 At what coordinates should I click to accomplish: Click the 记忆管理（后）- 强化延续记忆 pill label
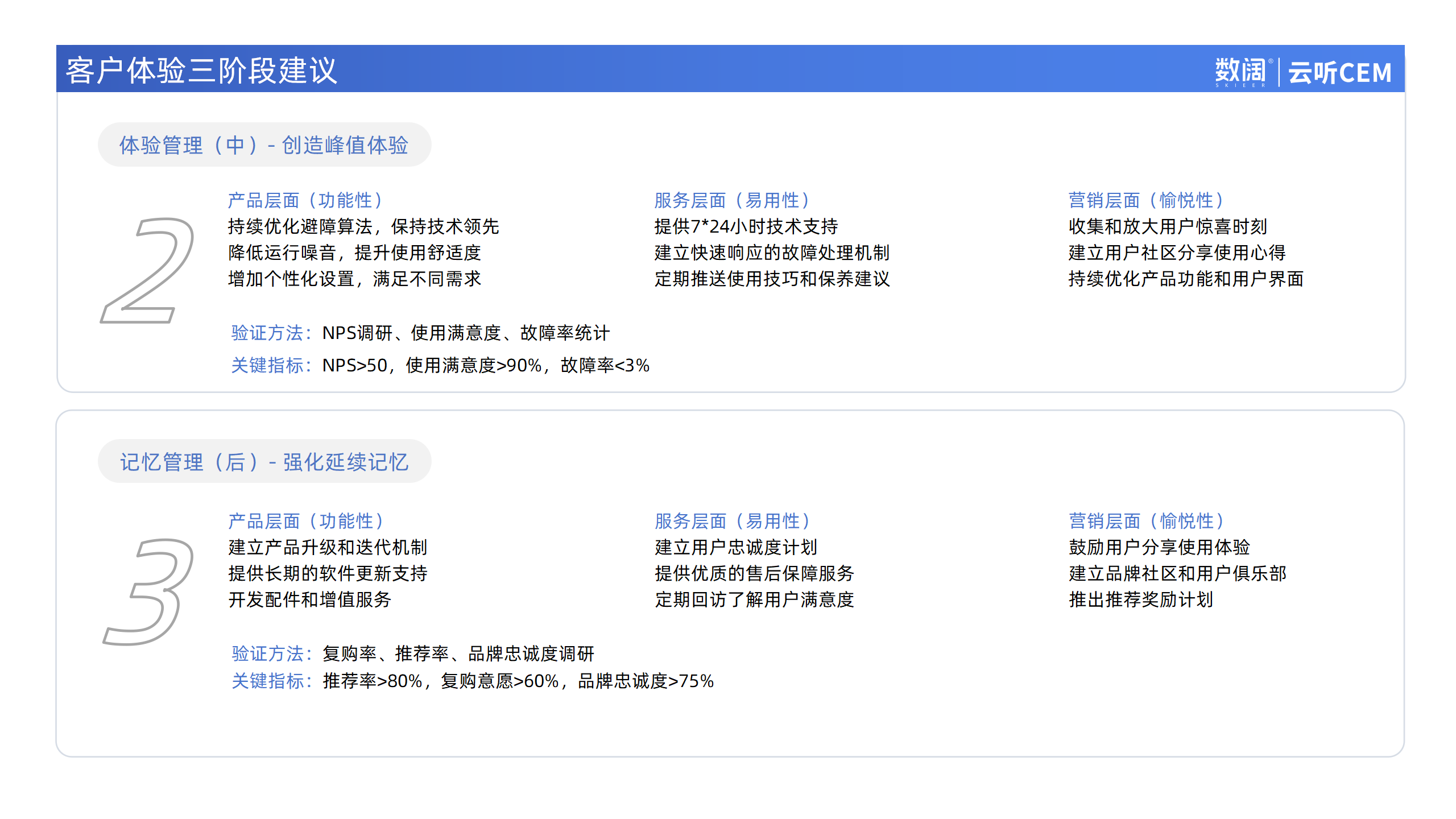tap(264, 461)
